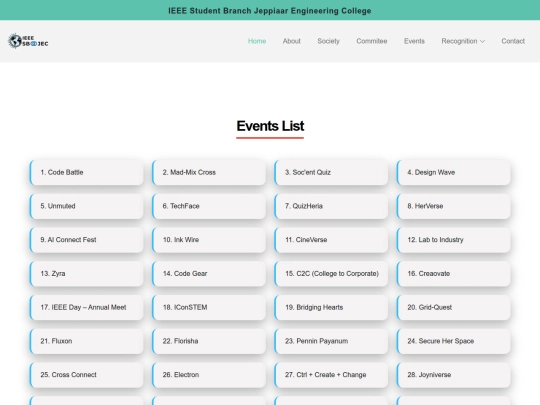Open the '16. Creaovate' event card
The width and height of the screenshot is (540, 405).
(453, 273)
